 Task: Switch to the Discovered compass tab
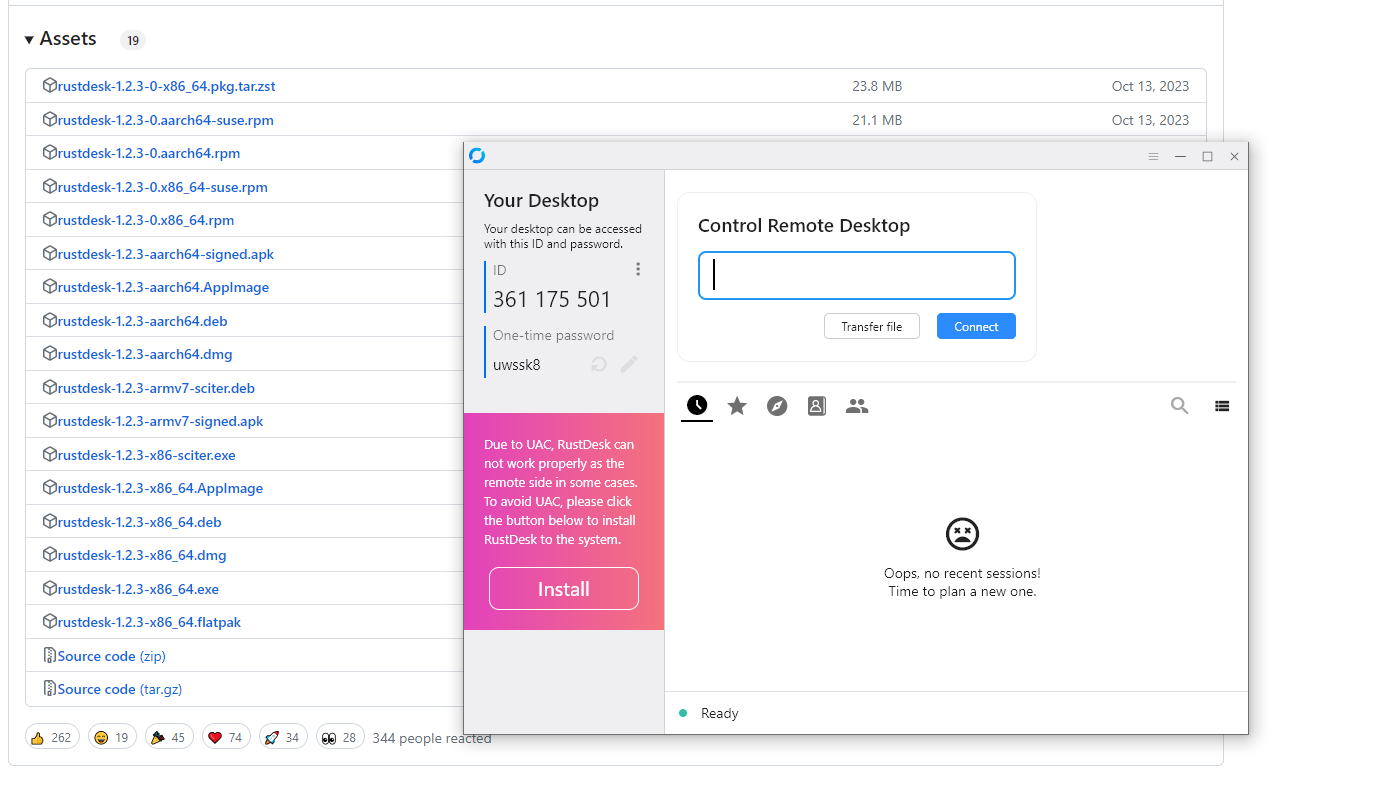[x=777, y=405]
